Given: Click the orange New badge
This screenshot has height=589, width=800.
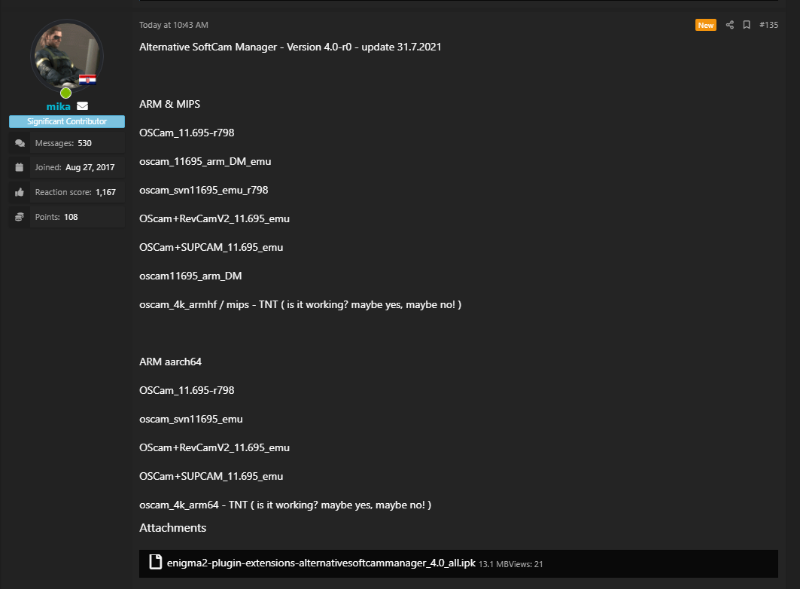Looking at the screenshot, I should (x=706, y=24).
